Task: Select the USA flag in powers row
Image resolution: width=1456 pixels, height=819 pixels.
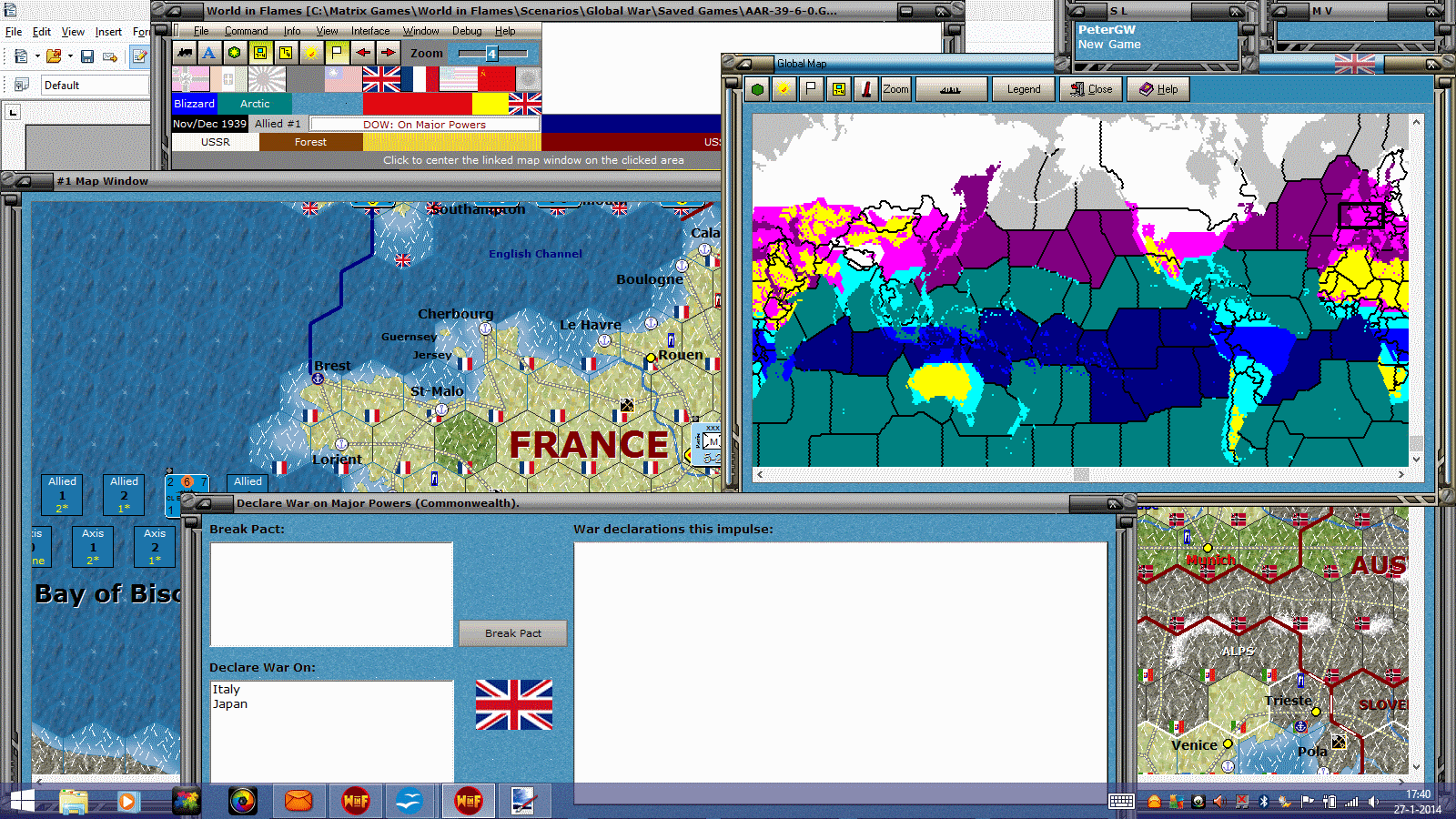Action: click(458, 79)
